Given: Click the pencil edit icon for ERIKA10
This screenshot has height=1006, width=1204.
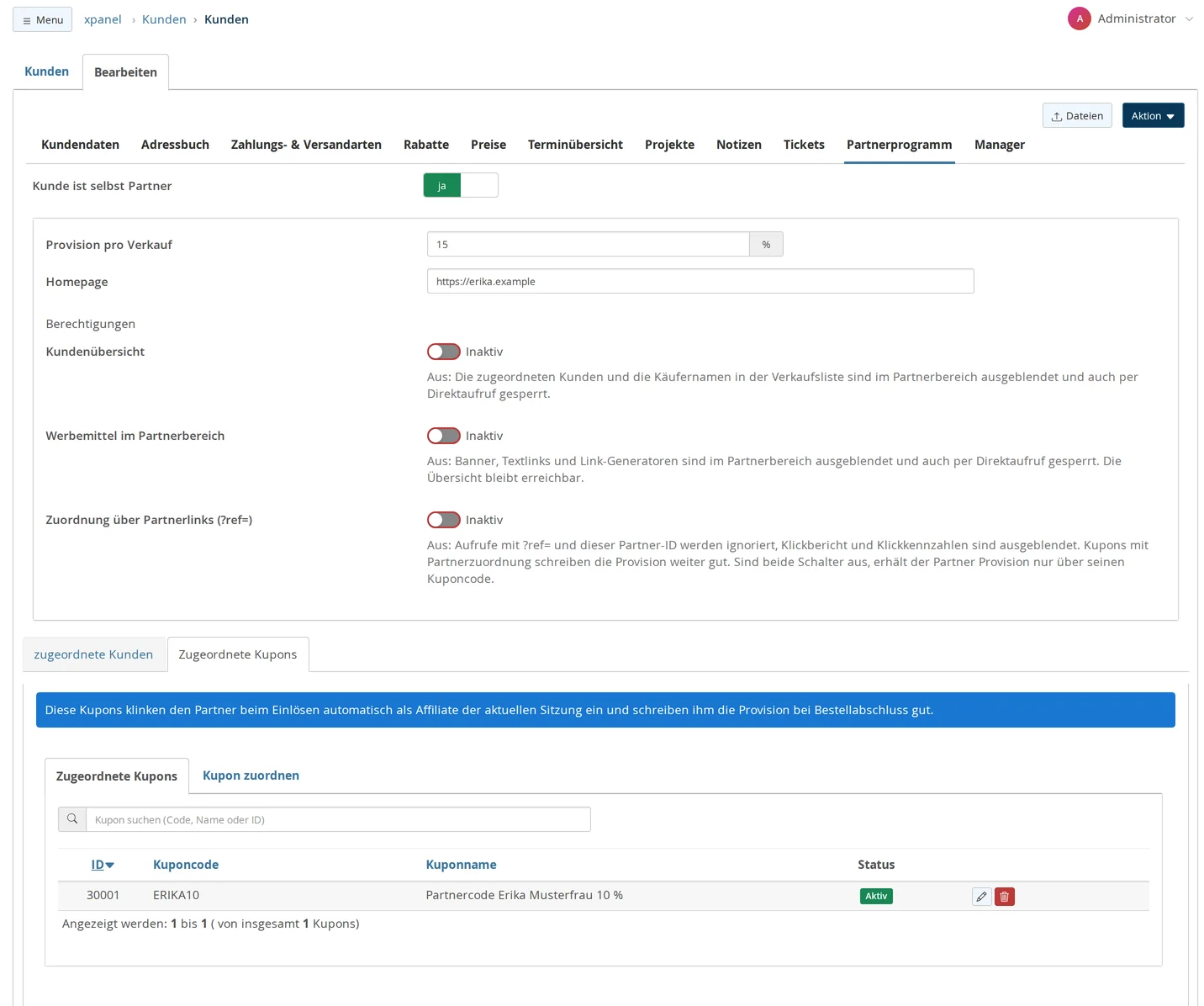Looking at the screenshot, I should 981,897.
